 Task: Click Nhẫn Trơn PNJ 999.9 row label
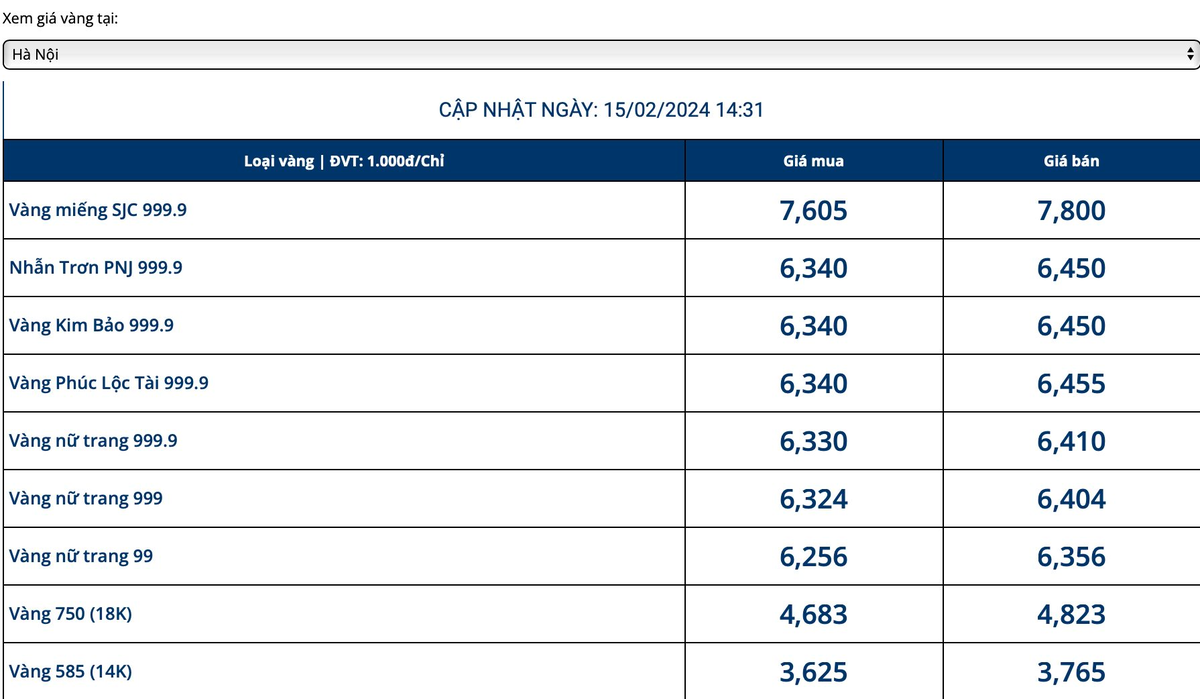[x=95, y=268]
